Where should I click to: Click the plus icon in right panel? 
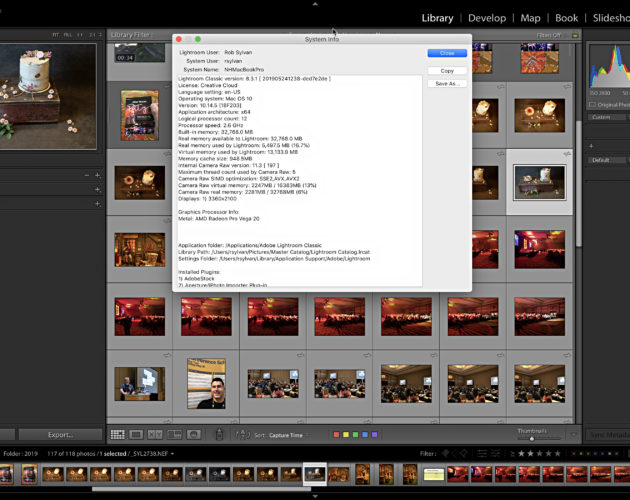coord(591,146)
